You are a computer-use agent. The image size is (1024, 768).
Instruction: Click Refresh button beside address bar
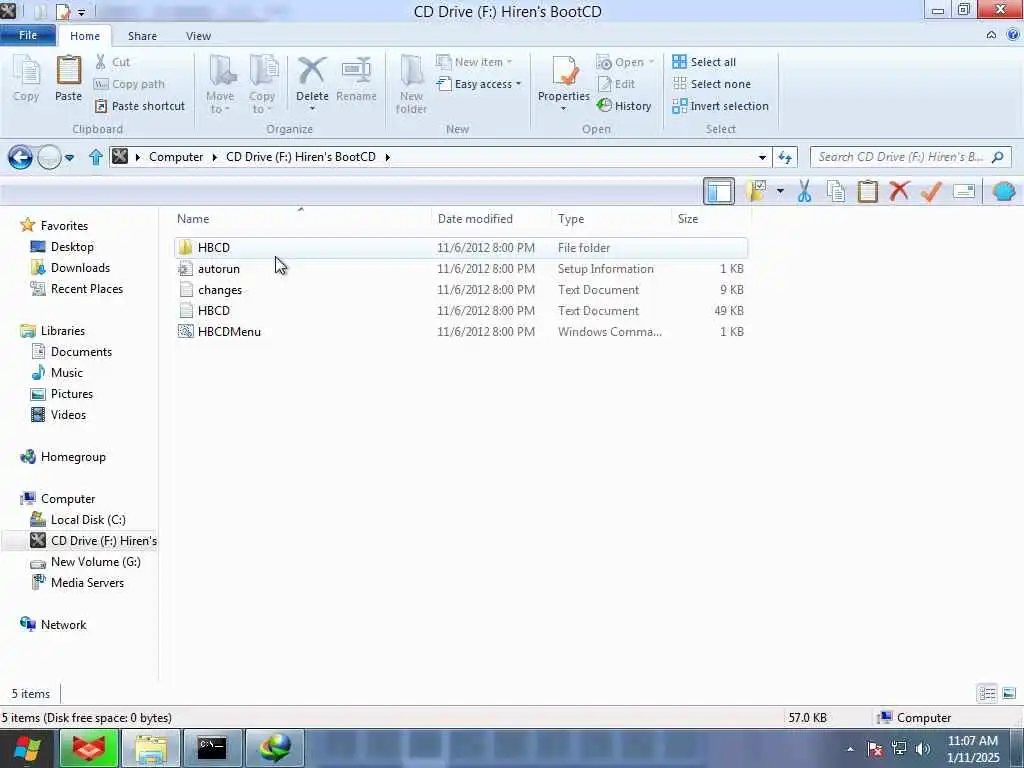(x=785, y=157)
